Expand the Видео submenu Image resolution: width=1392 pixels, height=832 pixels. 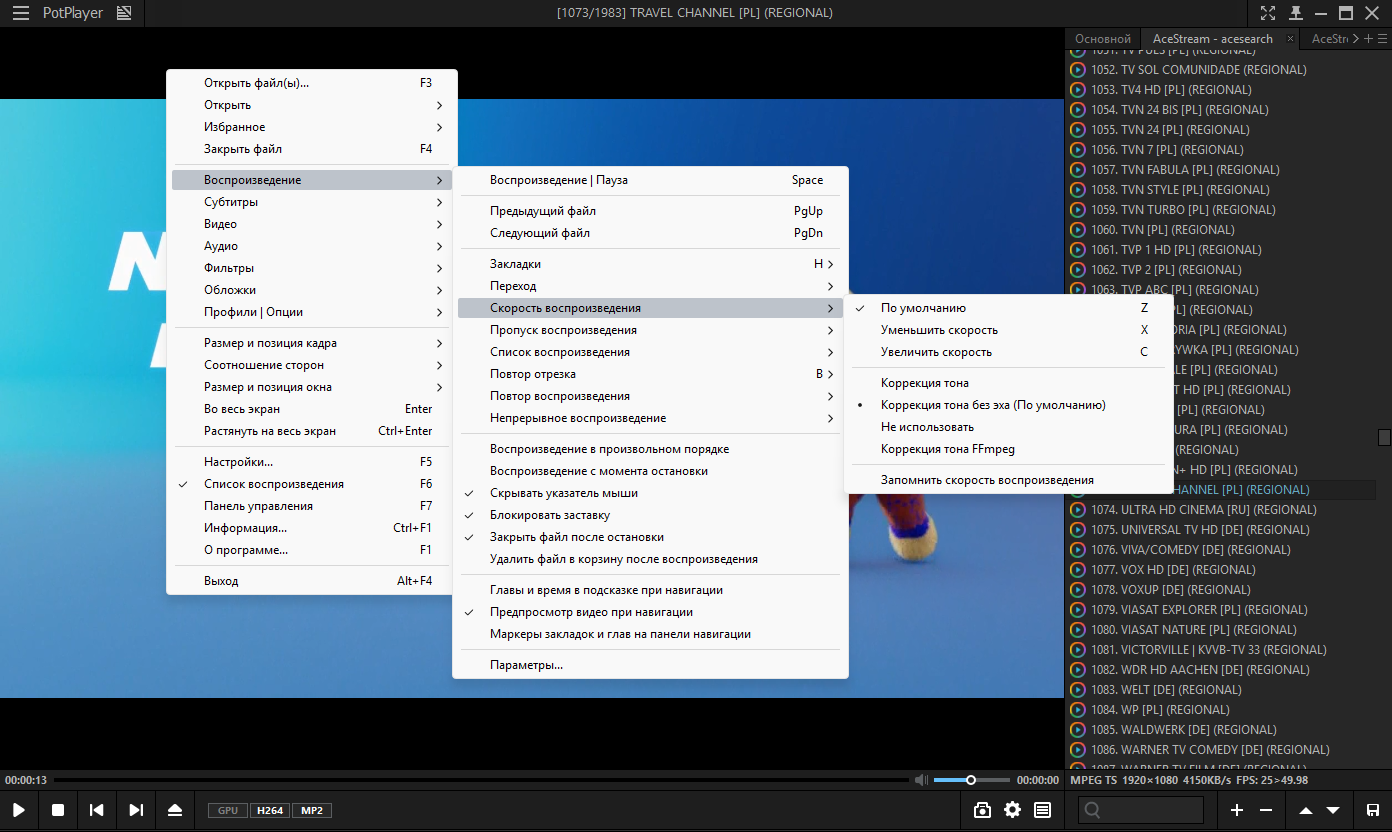[312, 224]
